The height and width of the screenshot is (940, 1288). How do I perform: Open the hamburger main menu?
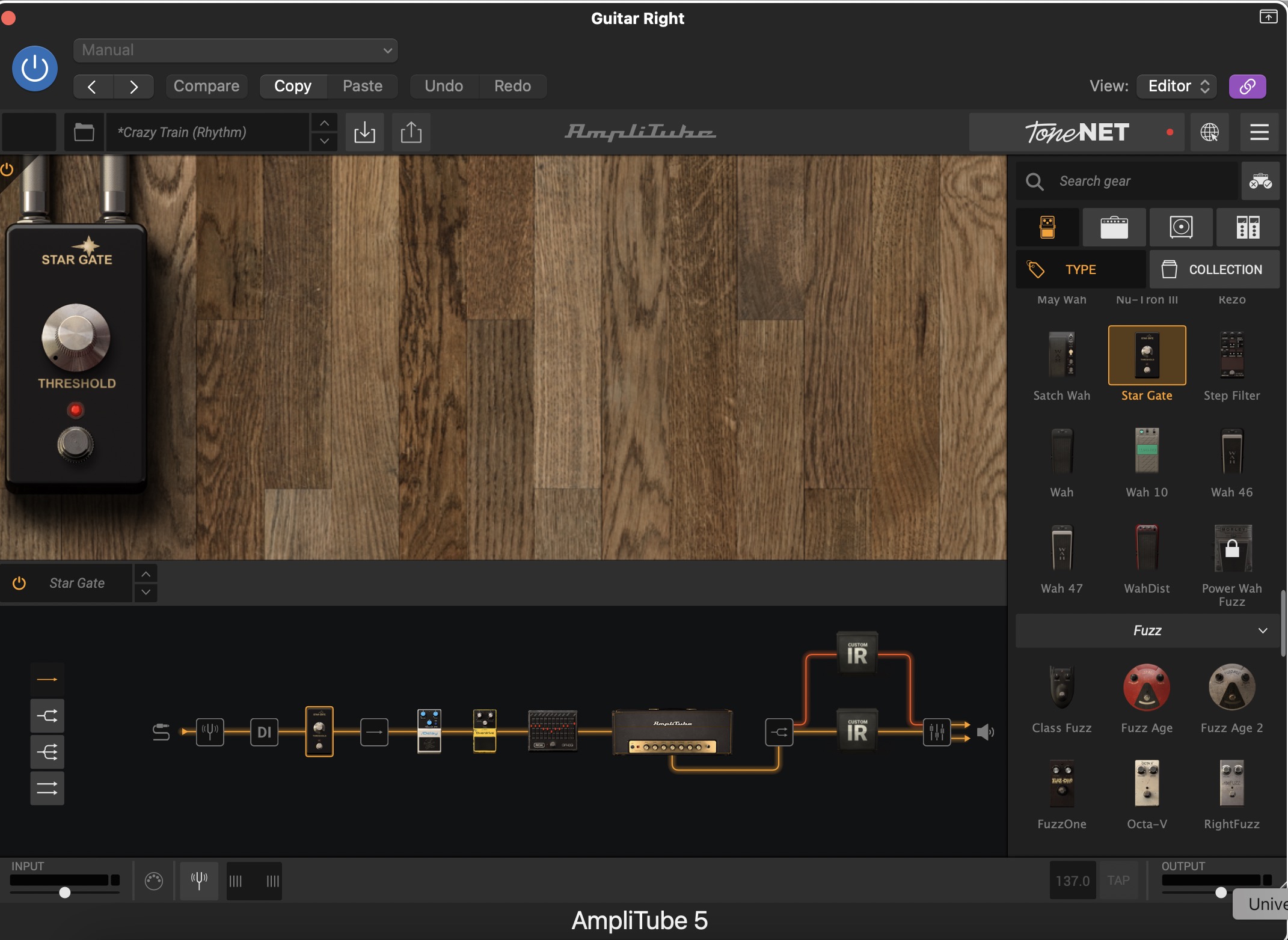(x=1259, y=132)
